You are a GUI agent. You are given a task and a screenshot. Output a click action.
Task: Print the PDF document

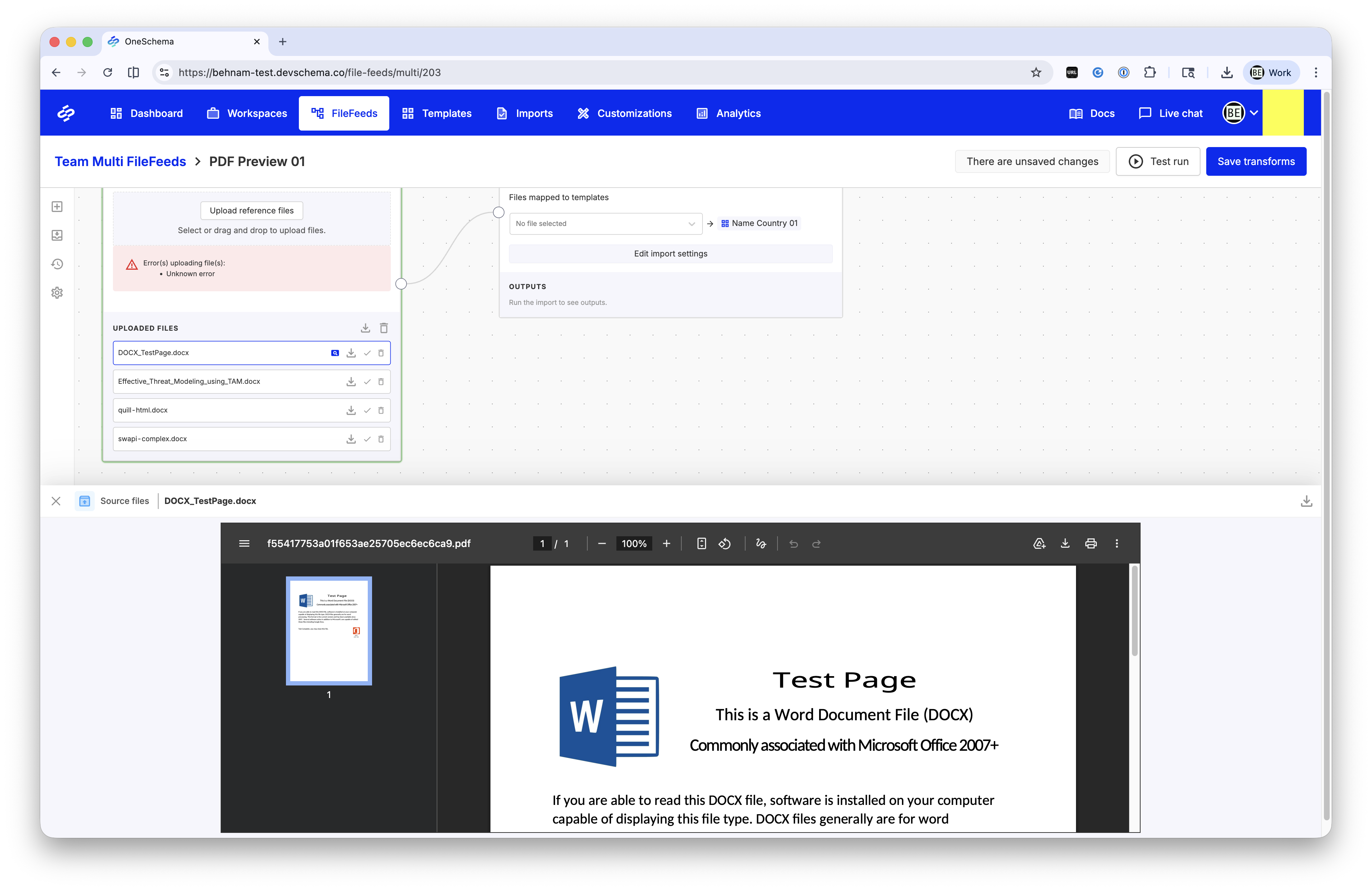1091,543
